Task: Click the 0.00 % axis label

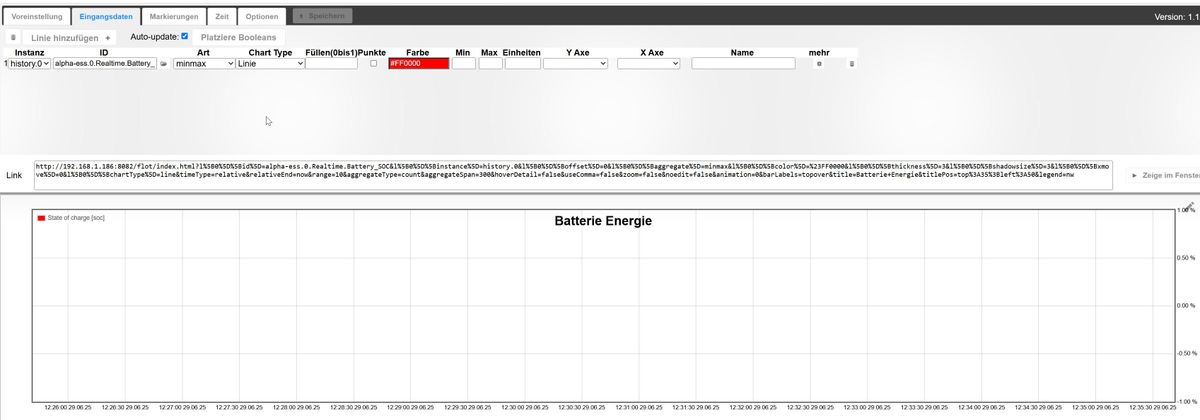Action: pyautogui.click(x=1186, y=305)
